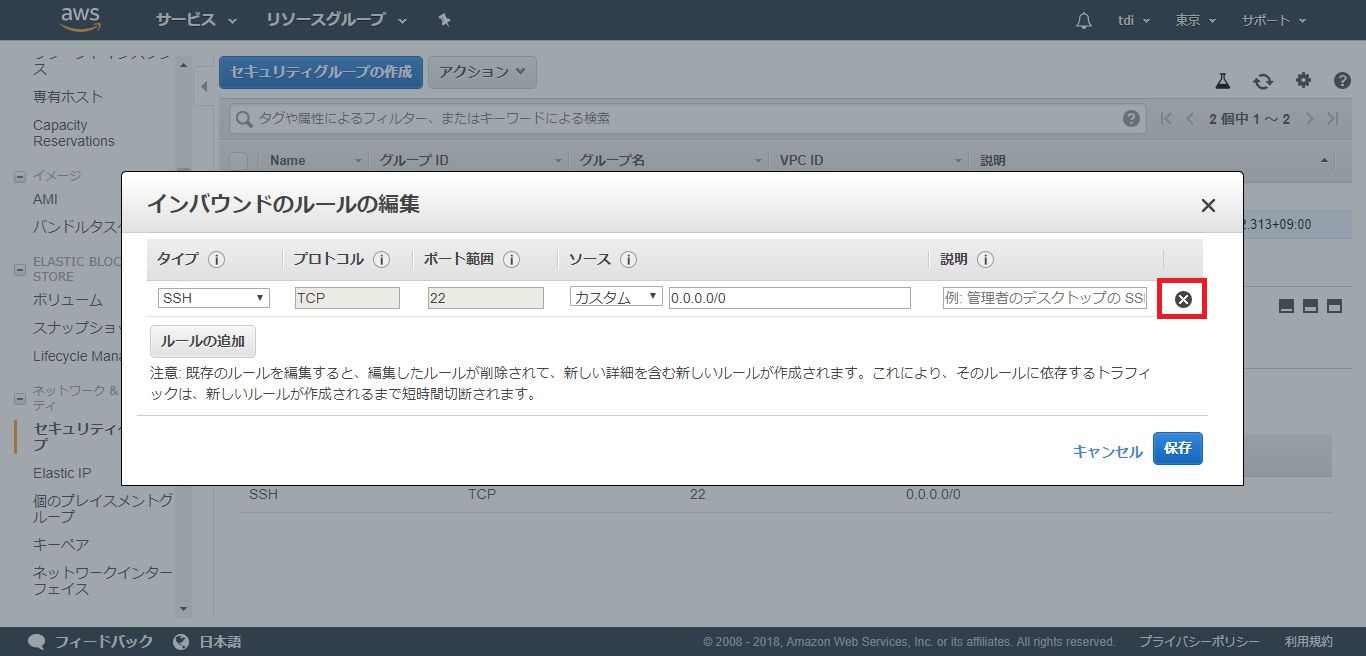Click the AWS logo

tap(82, 19)
